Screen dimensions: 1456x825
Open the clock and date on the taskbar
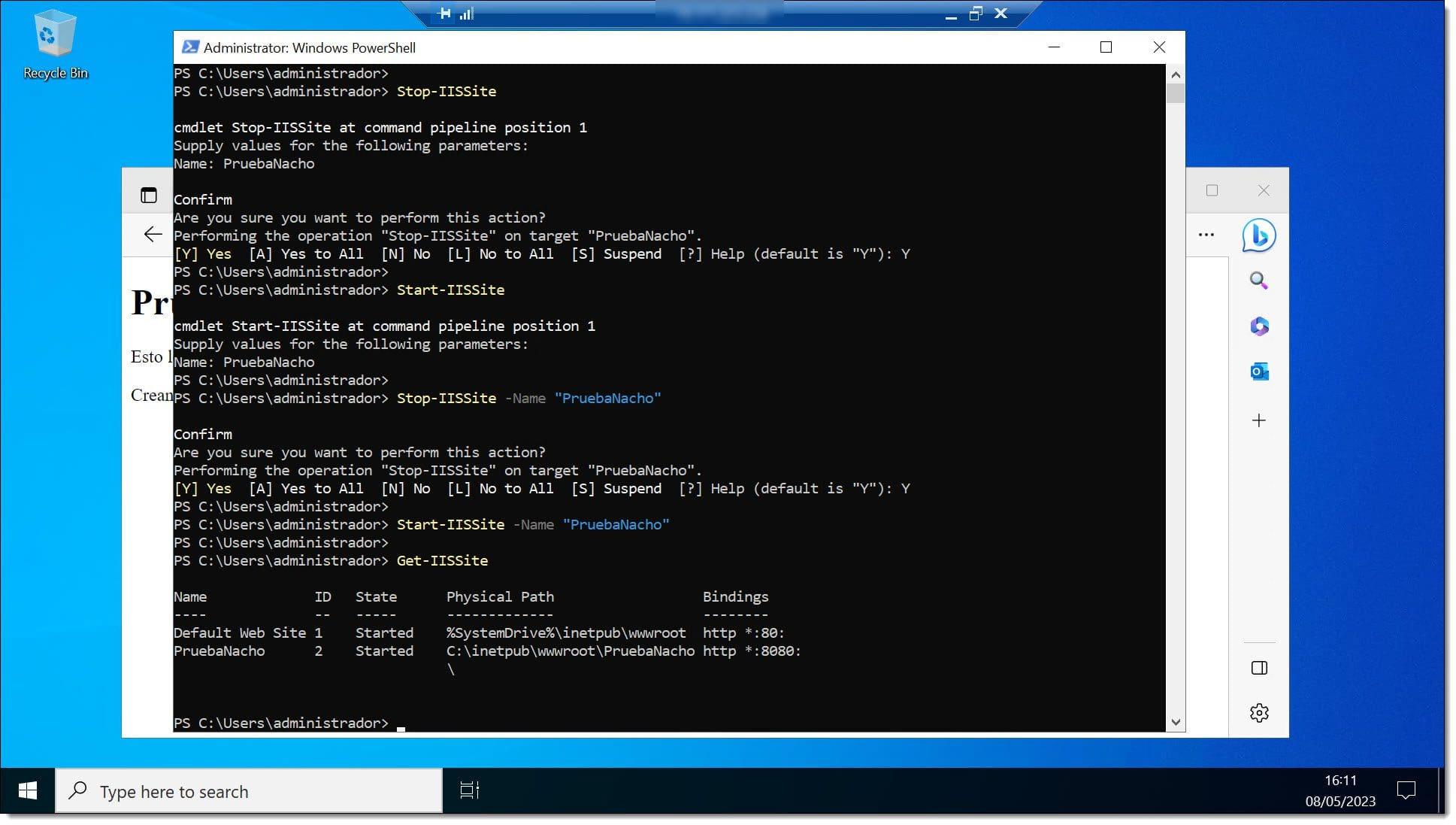[x=1341, y=790]
